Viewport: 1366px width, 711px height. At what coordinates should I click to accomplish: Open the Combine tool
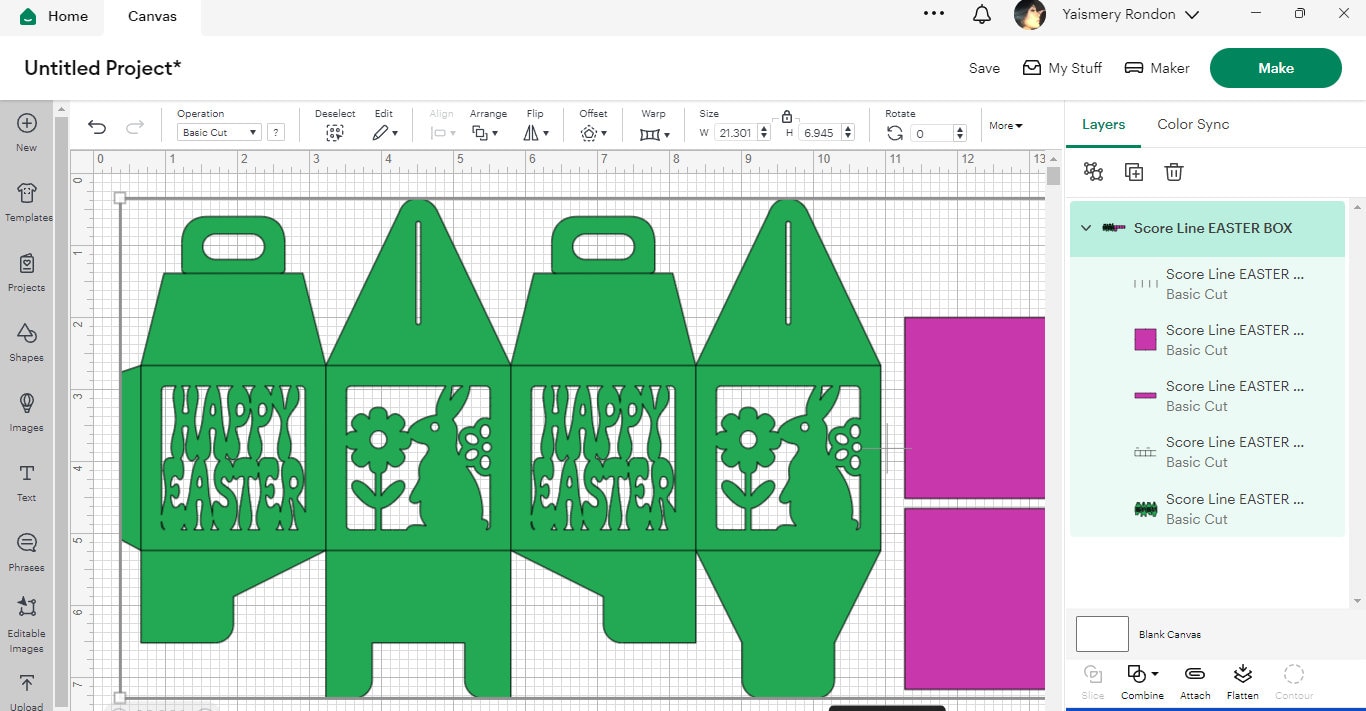[x=1142, y=682]
